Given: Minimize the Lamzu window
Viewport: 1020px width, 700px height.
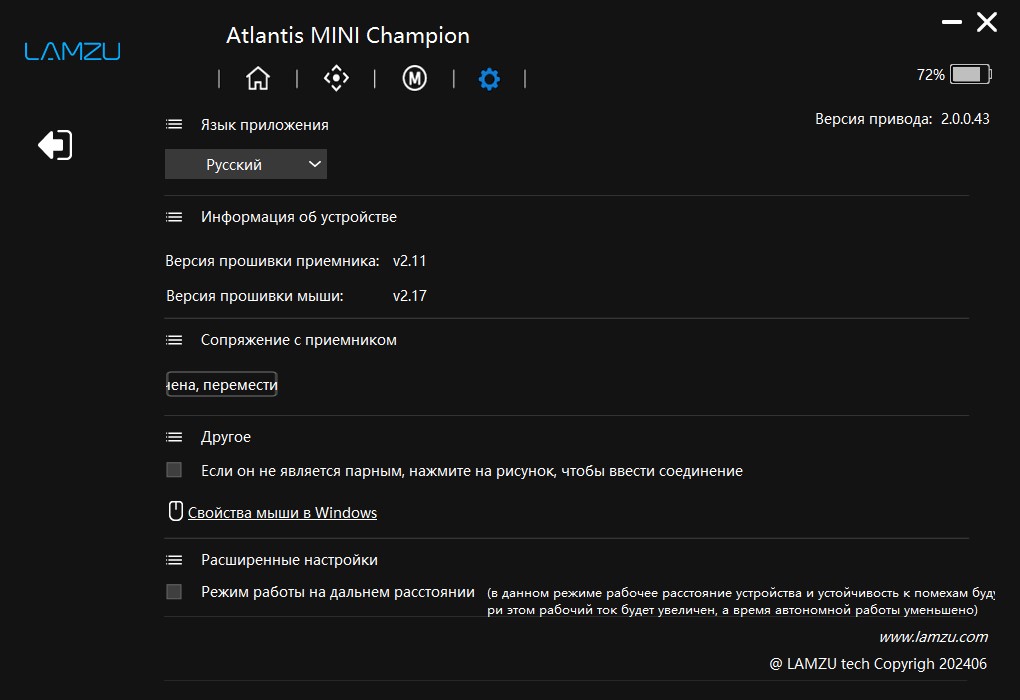Looking at the screenshot, I should pyautogui.click(x=952, y=22).
